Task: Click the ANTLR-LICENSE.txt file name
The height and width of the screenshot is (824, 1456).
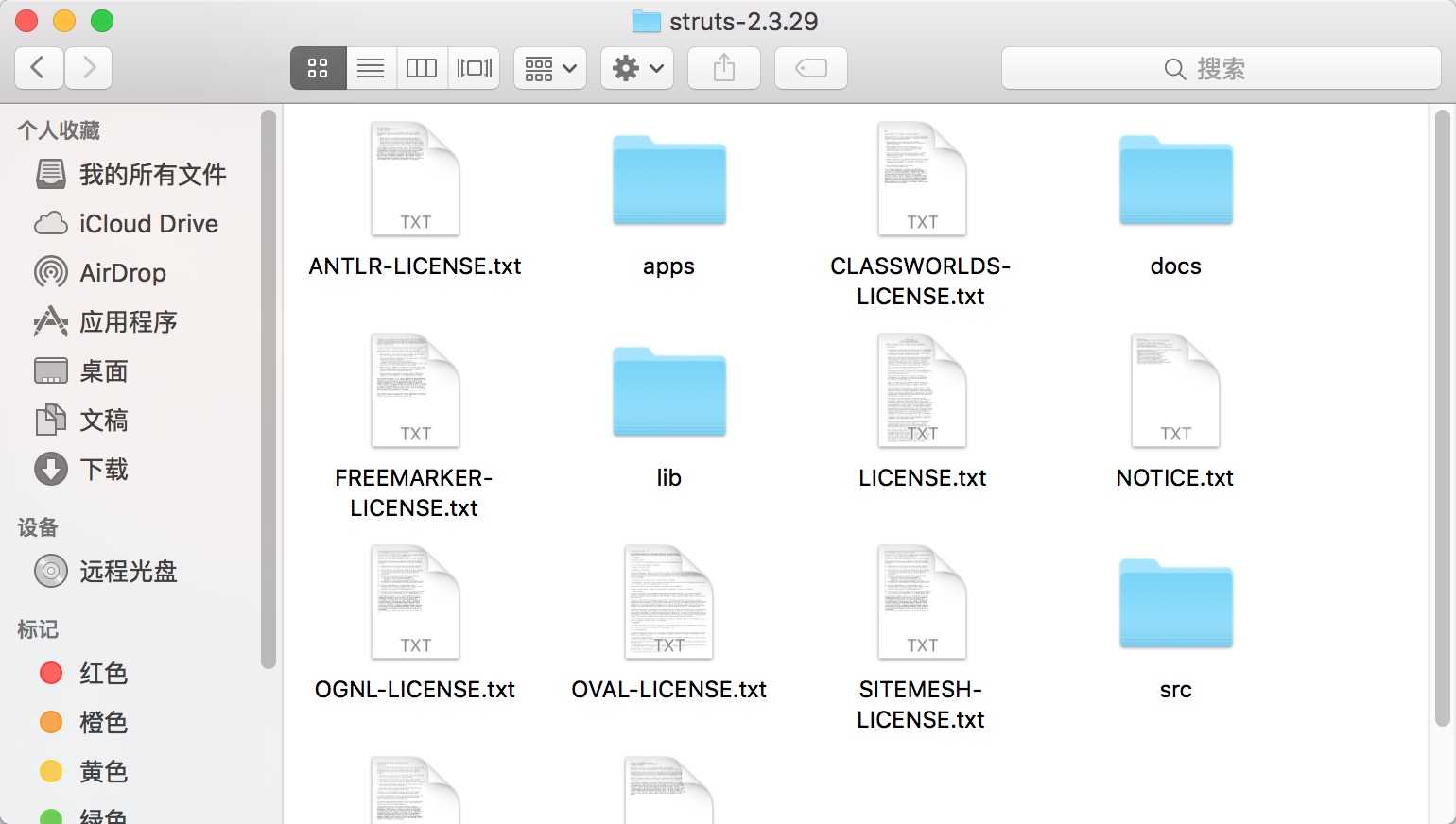Action: point(415,266)
